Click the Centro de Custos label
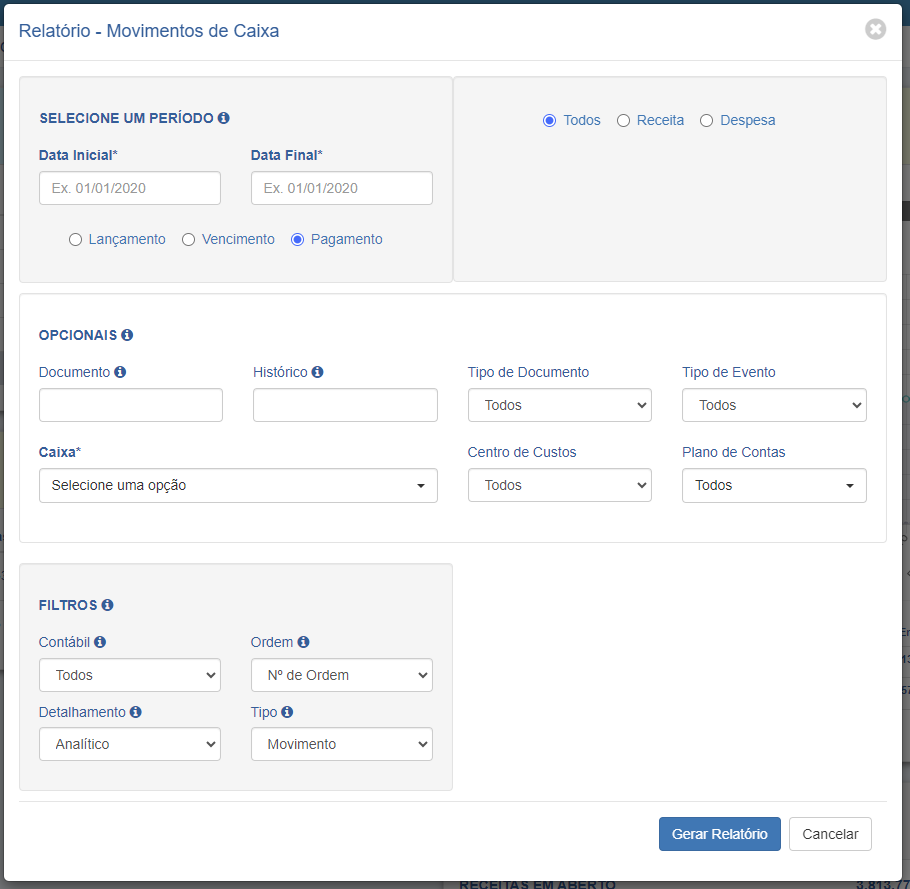Screen dimensions: 910x889 pos(522,452)
